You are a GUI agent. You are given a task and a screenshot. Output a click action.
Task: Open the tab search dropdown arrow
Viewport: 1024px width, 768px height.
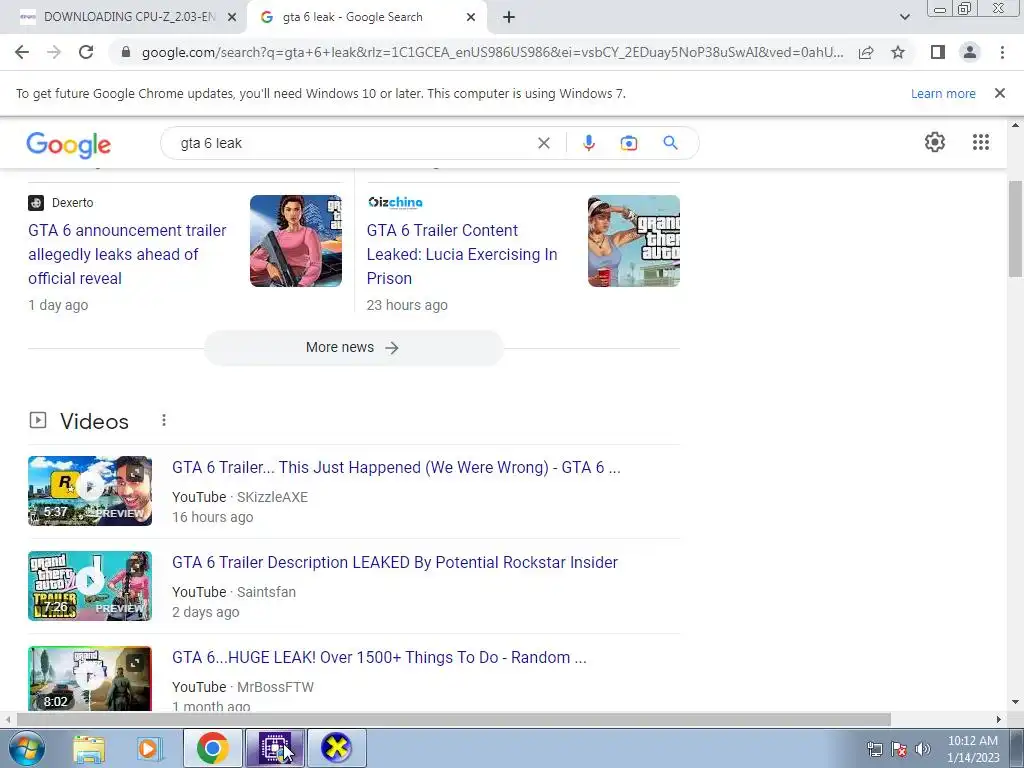point(904,17)
